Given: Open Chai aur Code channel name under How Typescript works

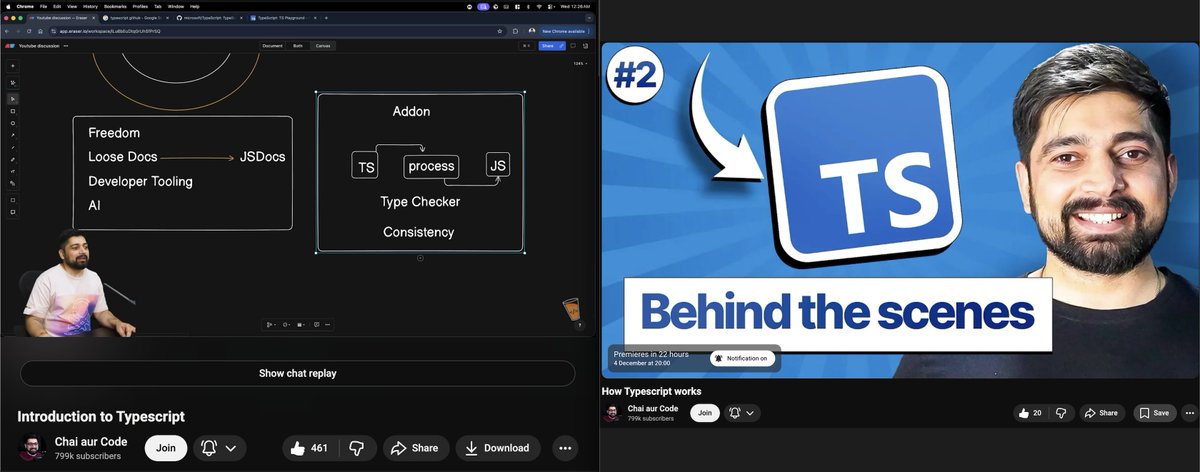Looking at the screenshot, I should (653, 408).
